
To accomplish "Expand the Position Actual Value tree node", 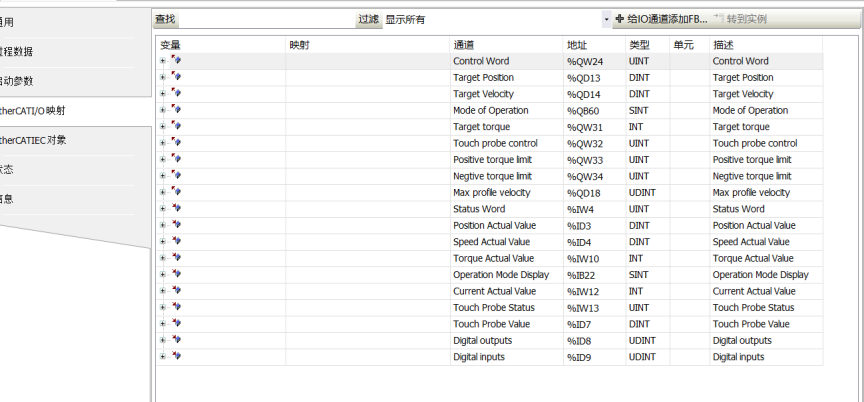I will click(163, 226).
